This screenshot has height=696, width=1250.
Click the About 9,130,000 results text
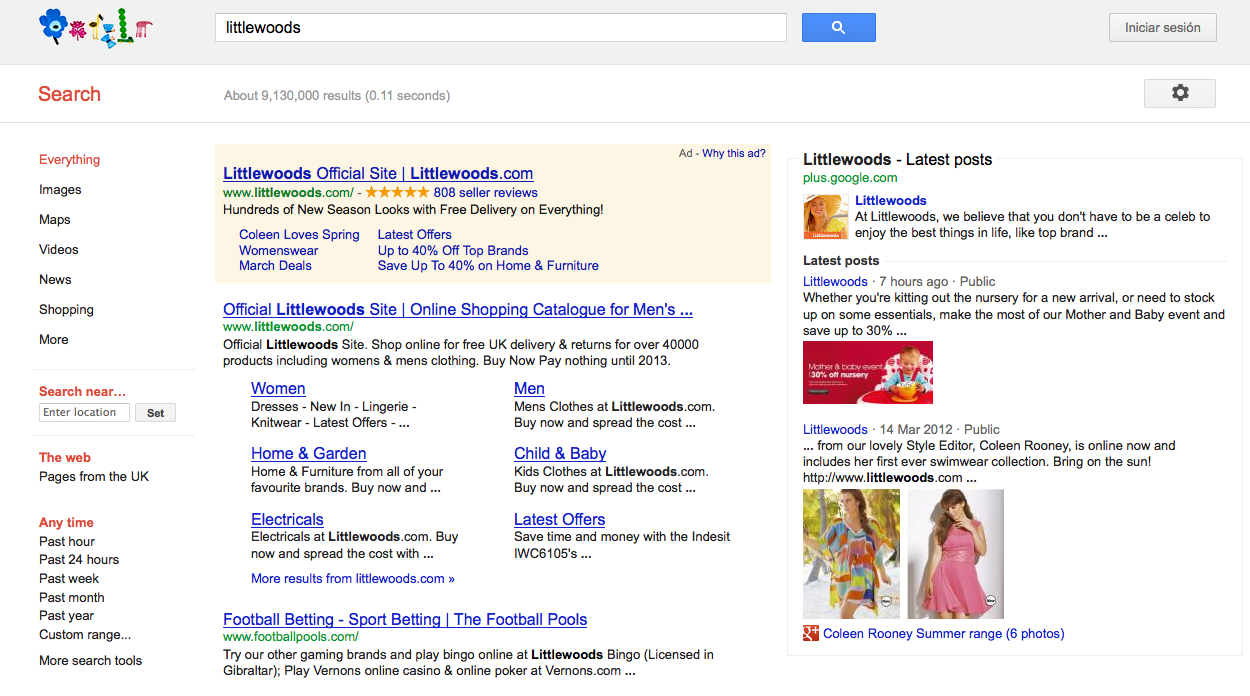[x=337, y=96]
